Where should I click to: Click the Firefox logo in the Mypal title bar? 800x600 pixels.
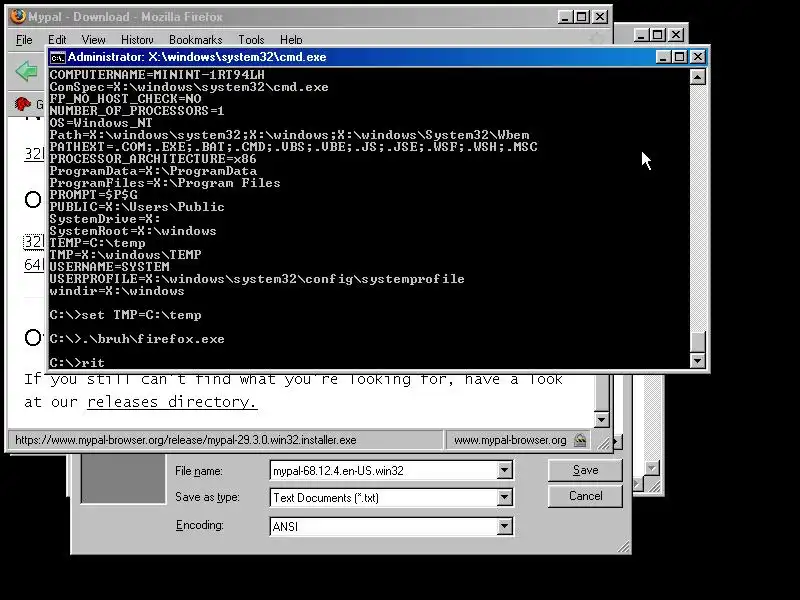[18, 16]
